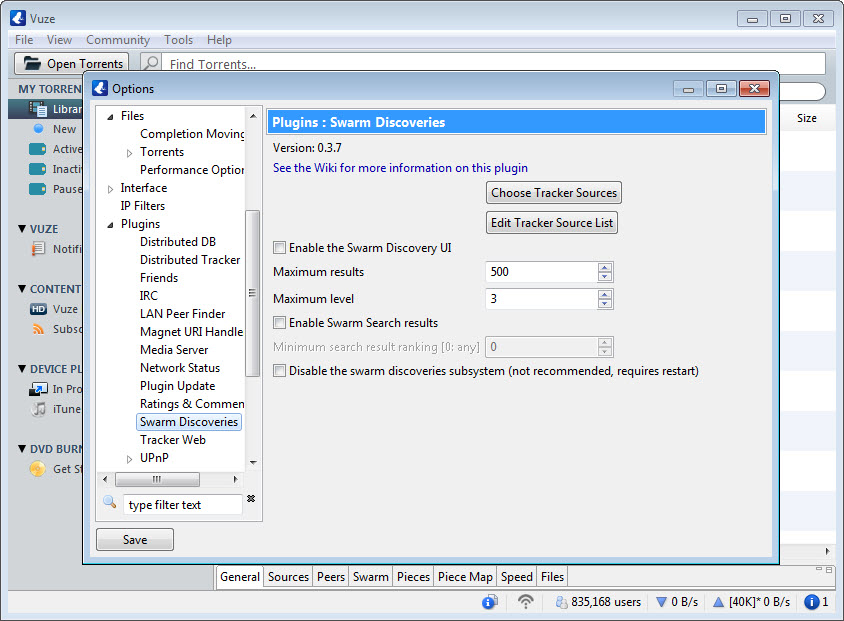Click the Active torrents sidebar icon
Viewport: 844px width, 621px height.
[37, 149]
